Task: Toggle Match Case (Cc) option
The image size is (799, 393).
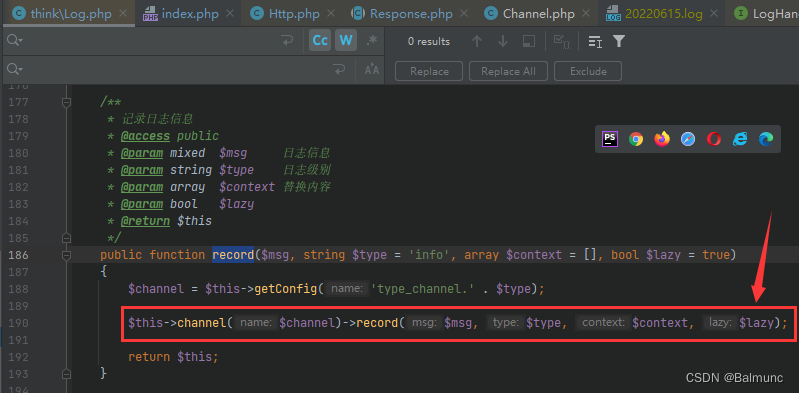Action: coord(320,40)
